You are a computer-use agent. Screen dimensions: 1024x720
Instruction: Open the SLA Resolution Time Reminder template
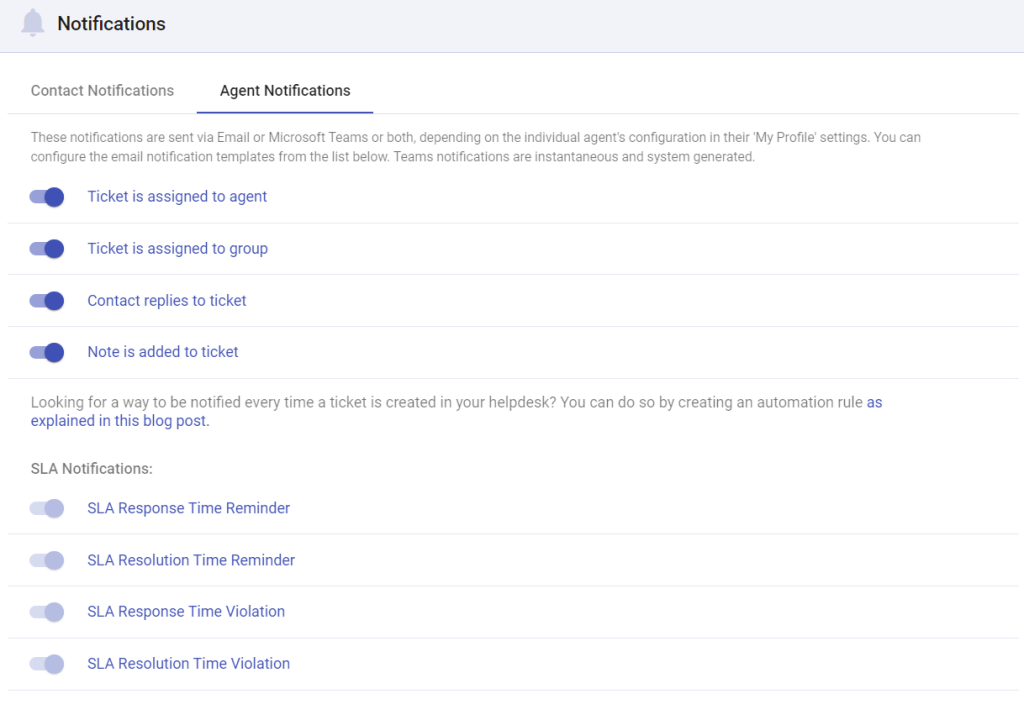[191, 560]
